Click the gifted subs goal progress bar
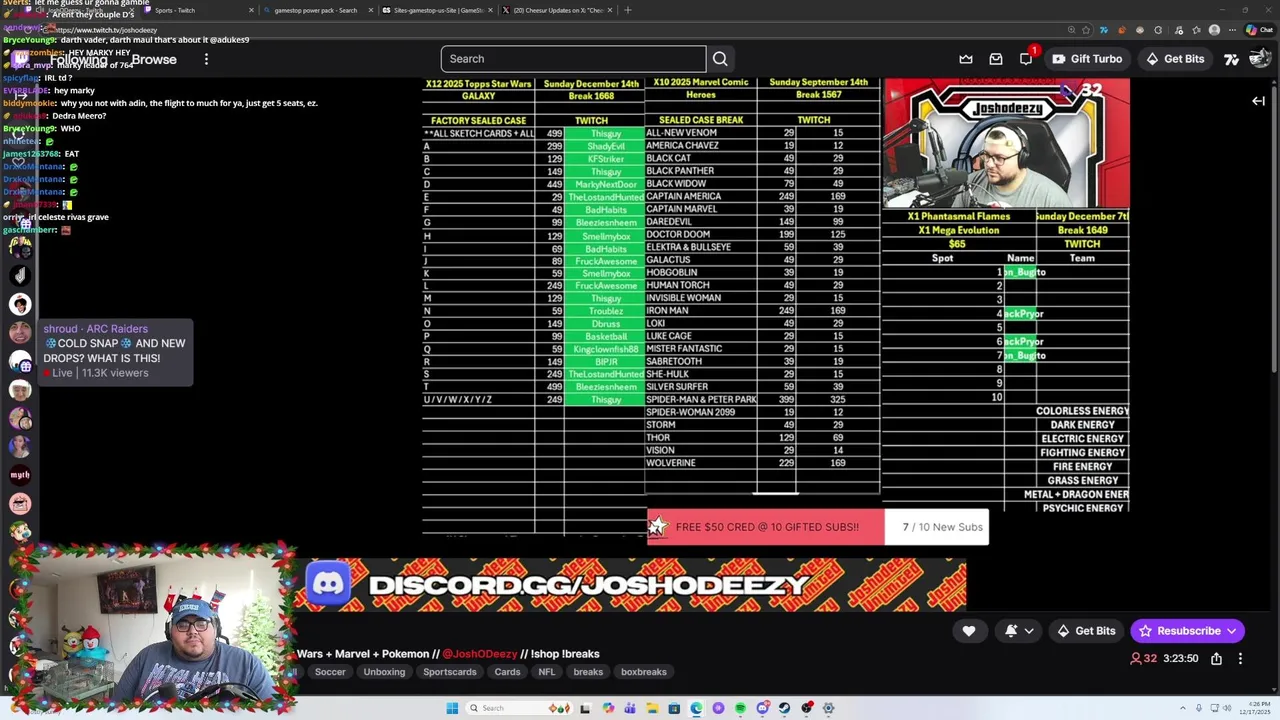 point(818,527)
